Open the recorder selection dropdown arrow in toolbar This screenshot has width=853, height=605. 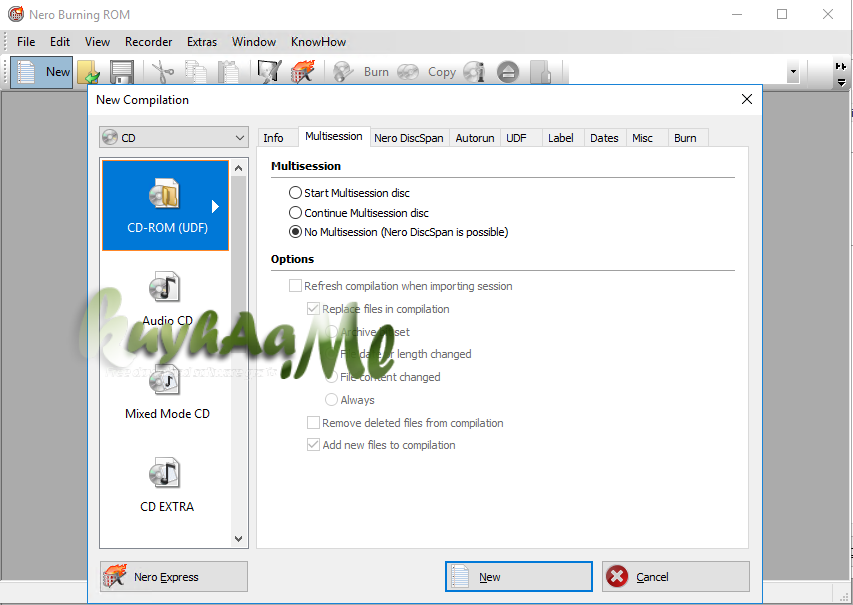tap(793, 72)
